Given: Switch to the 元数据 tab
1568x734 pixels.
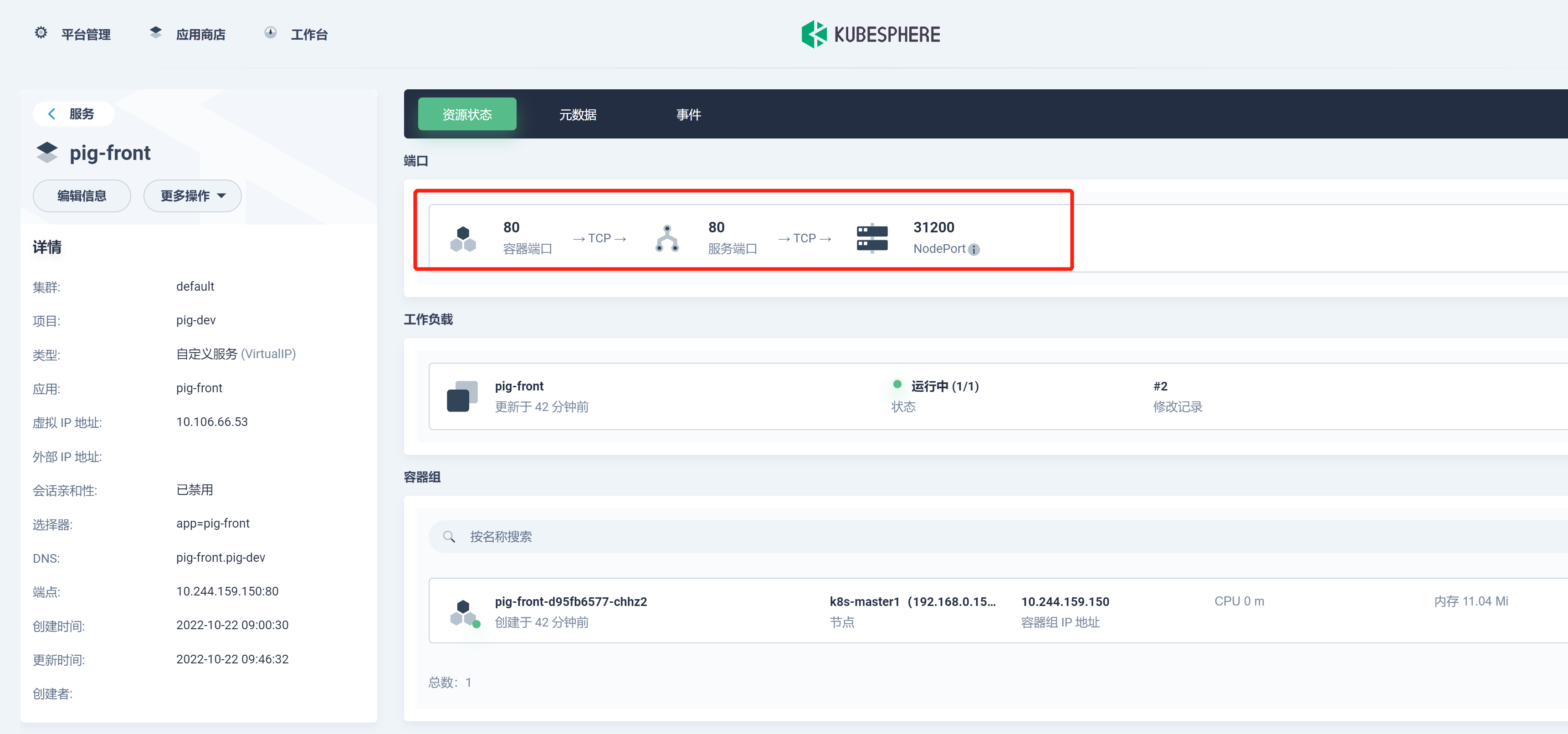Looking at the screenshot, I should [577, 114].
